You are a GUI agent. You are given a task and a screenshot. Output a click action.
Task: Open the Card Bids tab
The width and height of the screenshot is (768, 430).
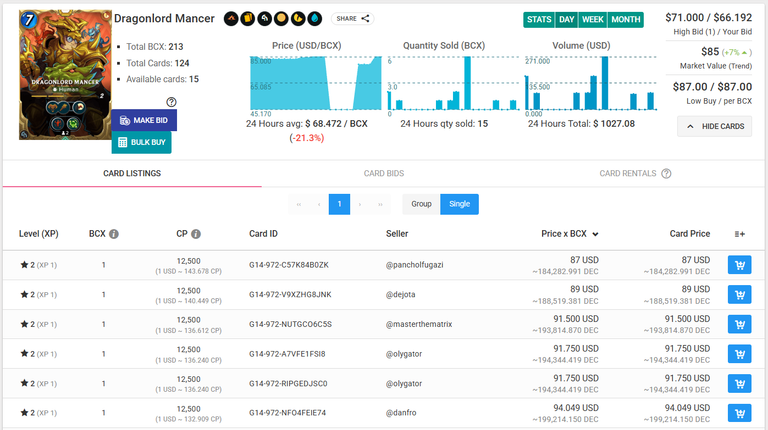point(384,173)
